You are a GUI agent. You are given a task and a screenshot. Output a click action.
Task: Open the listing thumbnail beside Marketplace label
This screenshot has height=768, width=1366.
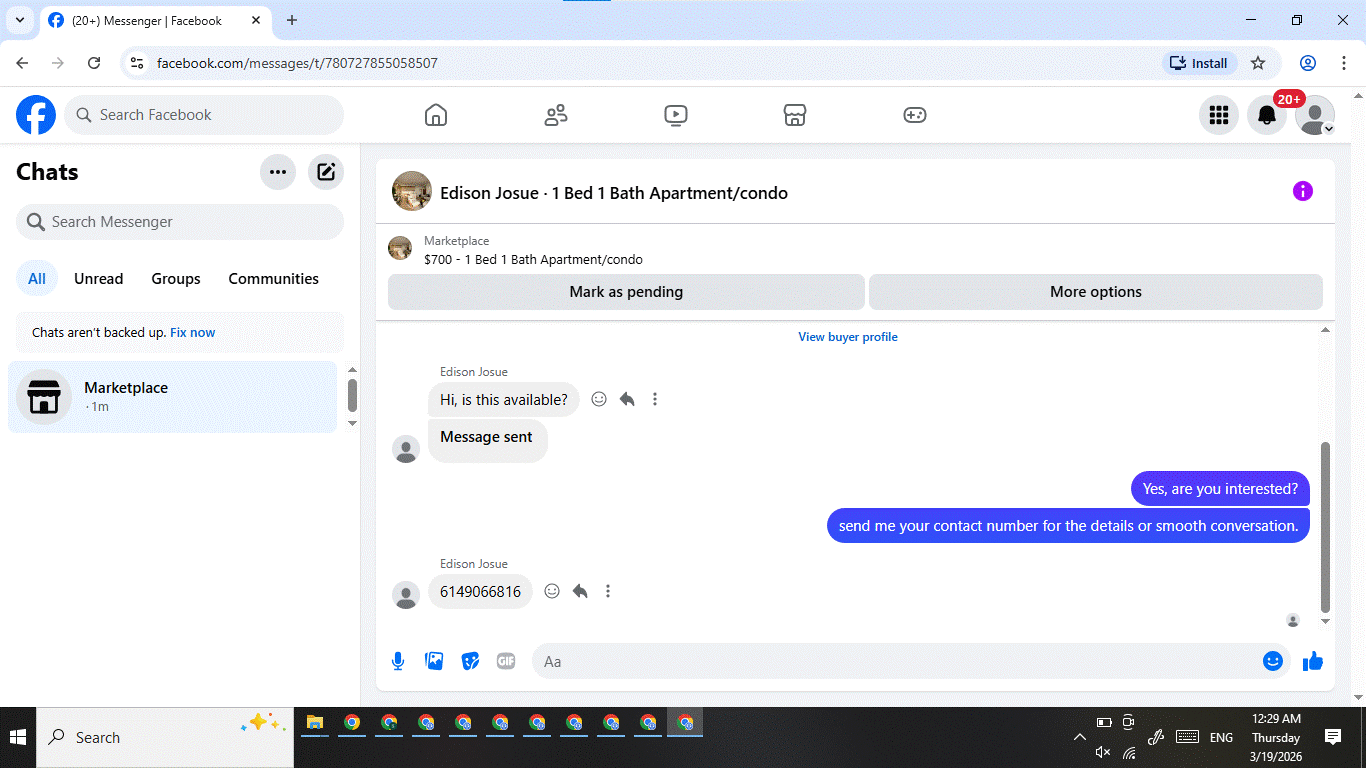click(400, 249)
